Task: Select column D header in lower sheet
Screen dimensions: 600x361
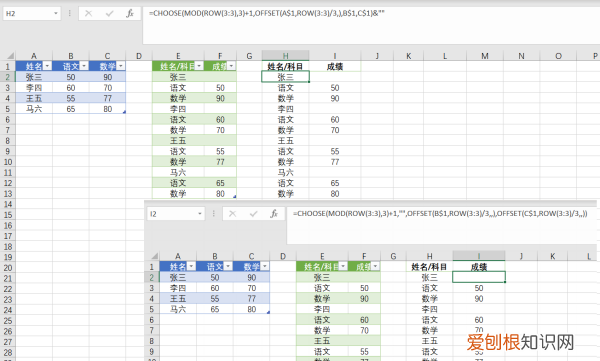Action: point(283,256)
